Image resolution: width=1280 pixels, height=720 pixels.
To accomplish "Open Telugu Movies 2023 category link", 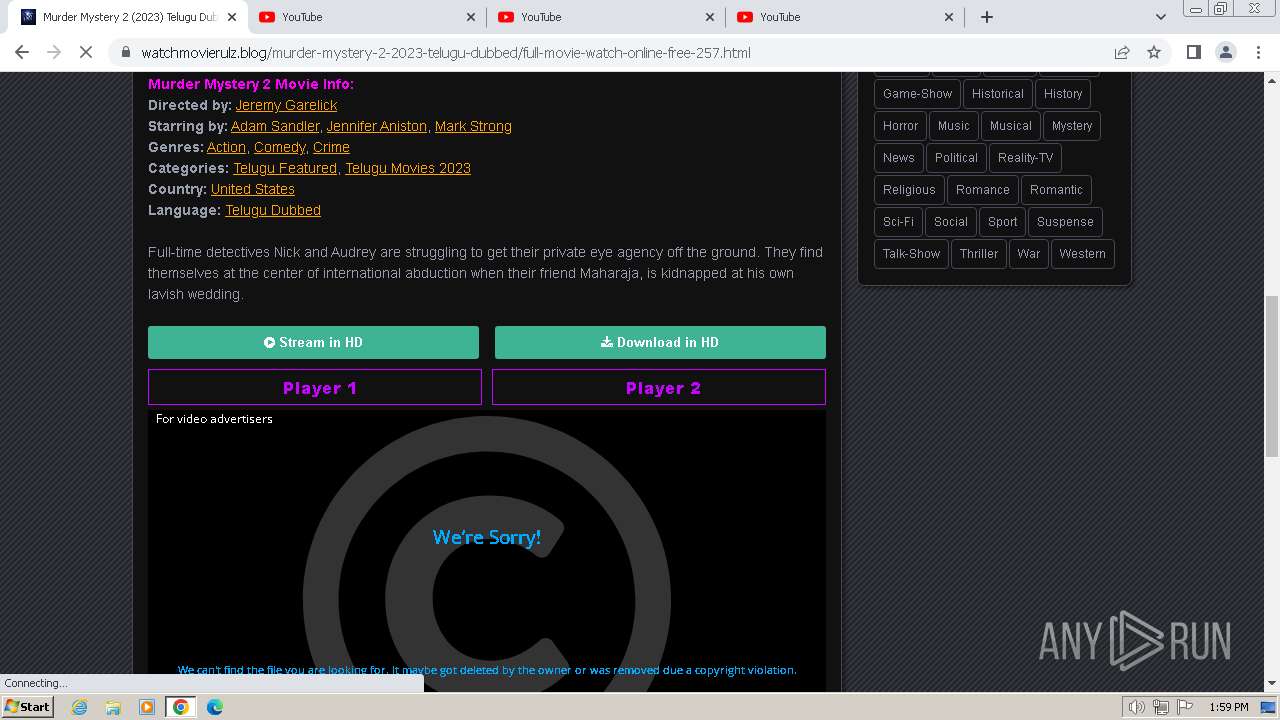I will (x=408, y=168).
